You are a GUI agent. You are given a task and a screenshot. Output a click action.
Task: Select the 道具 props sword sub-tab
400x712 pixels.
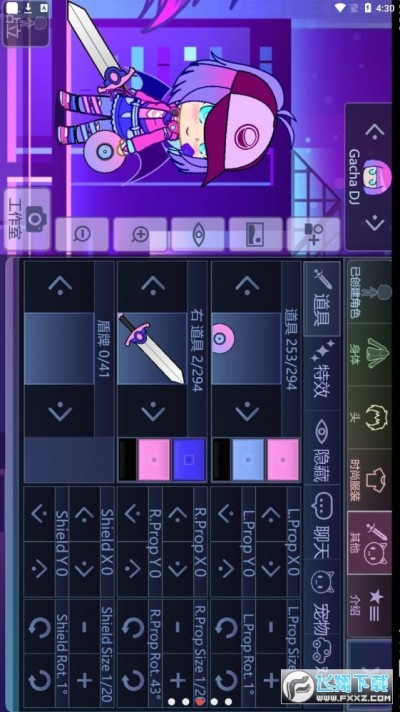[x=322, y=298]
